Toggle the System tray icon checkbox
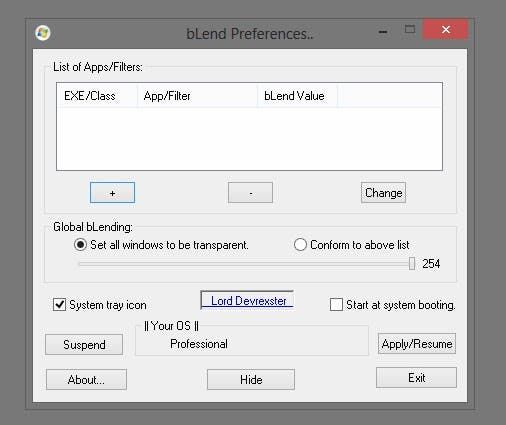The height and width of the screenshot is (425, 506). tap(59, 305)
